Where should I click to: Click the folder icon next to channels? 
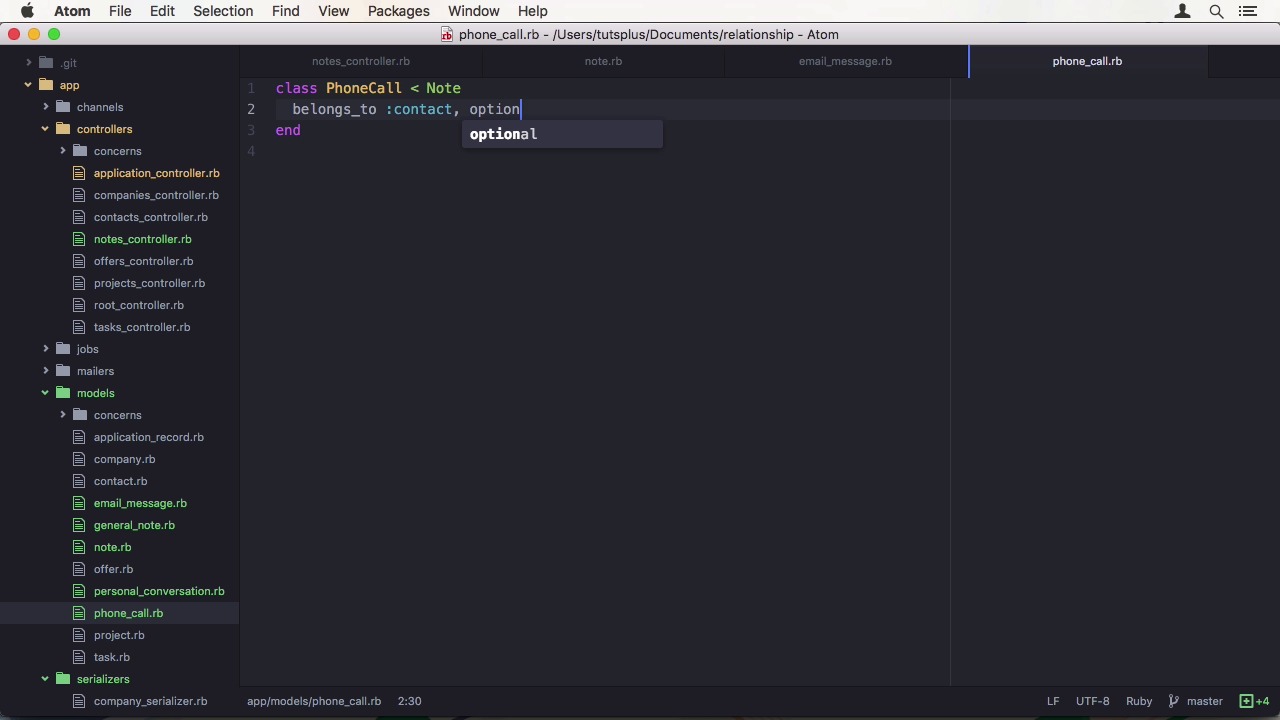pyautogui.click(x=63, y=107)
